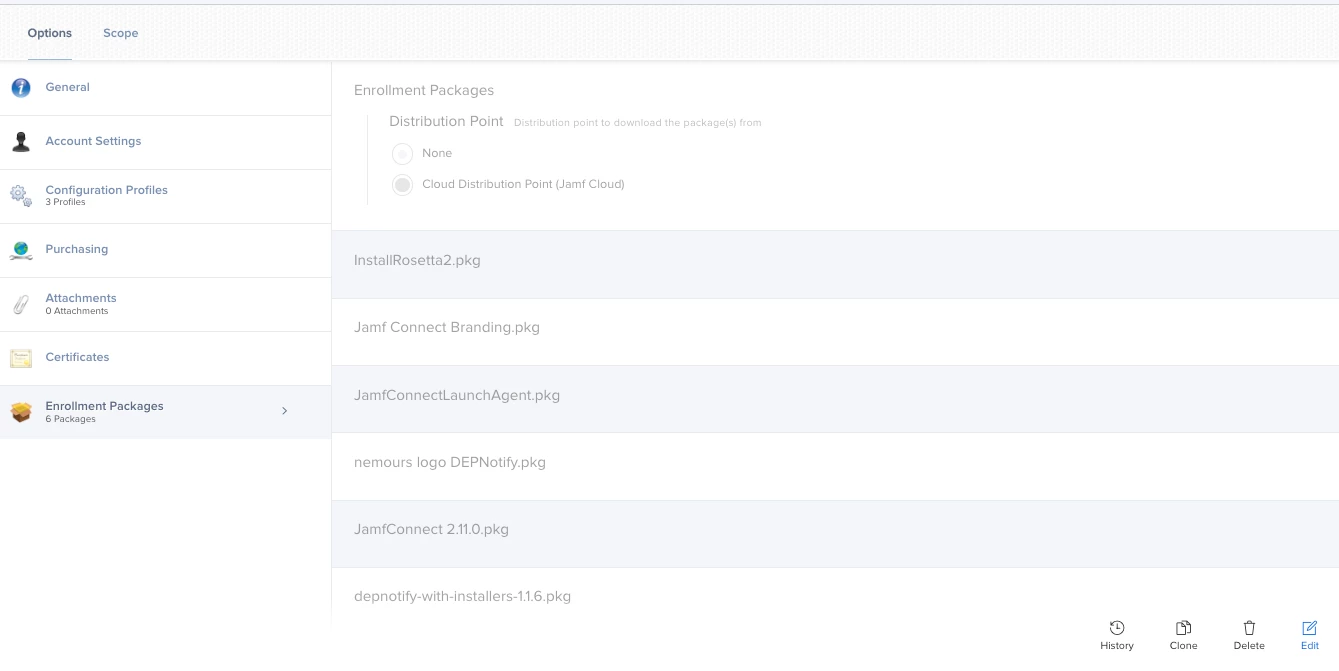Click the History button label

1117,646
